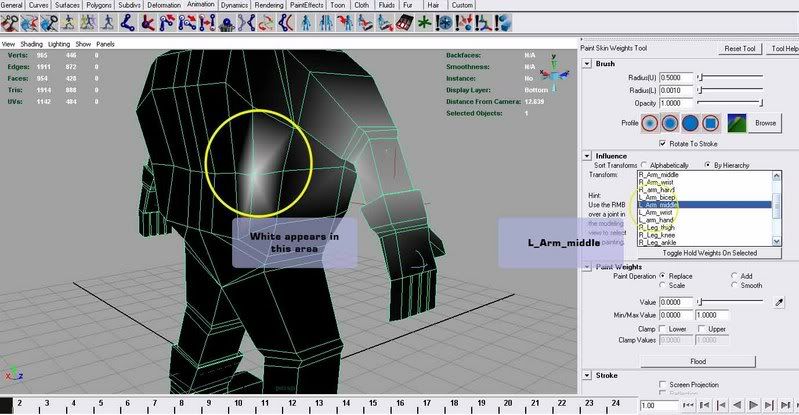Screen dimensions: 799x415
Task: Switch to the Rendering shelf tab
Action: coord(269,5)
